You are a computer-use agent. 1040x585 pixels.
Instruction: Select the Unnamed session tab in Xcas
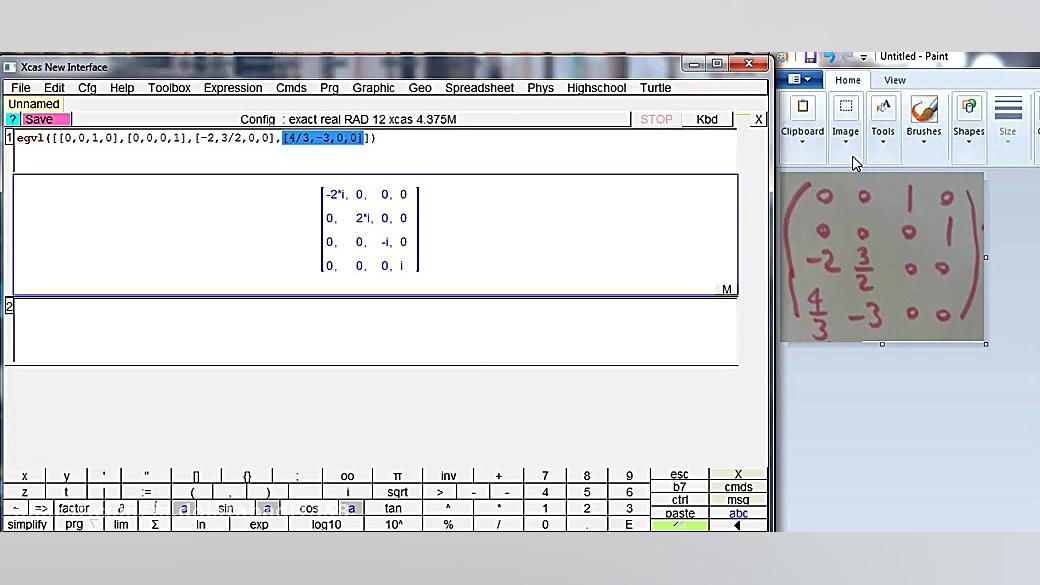pyautogui.click(x=34, y=104)
